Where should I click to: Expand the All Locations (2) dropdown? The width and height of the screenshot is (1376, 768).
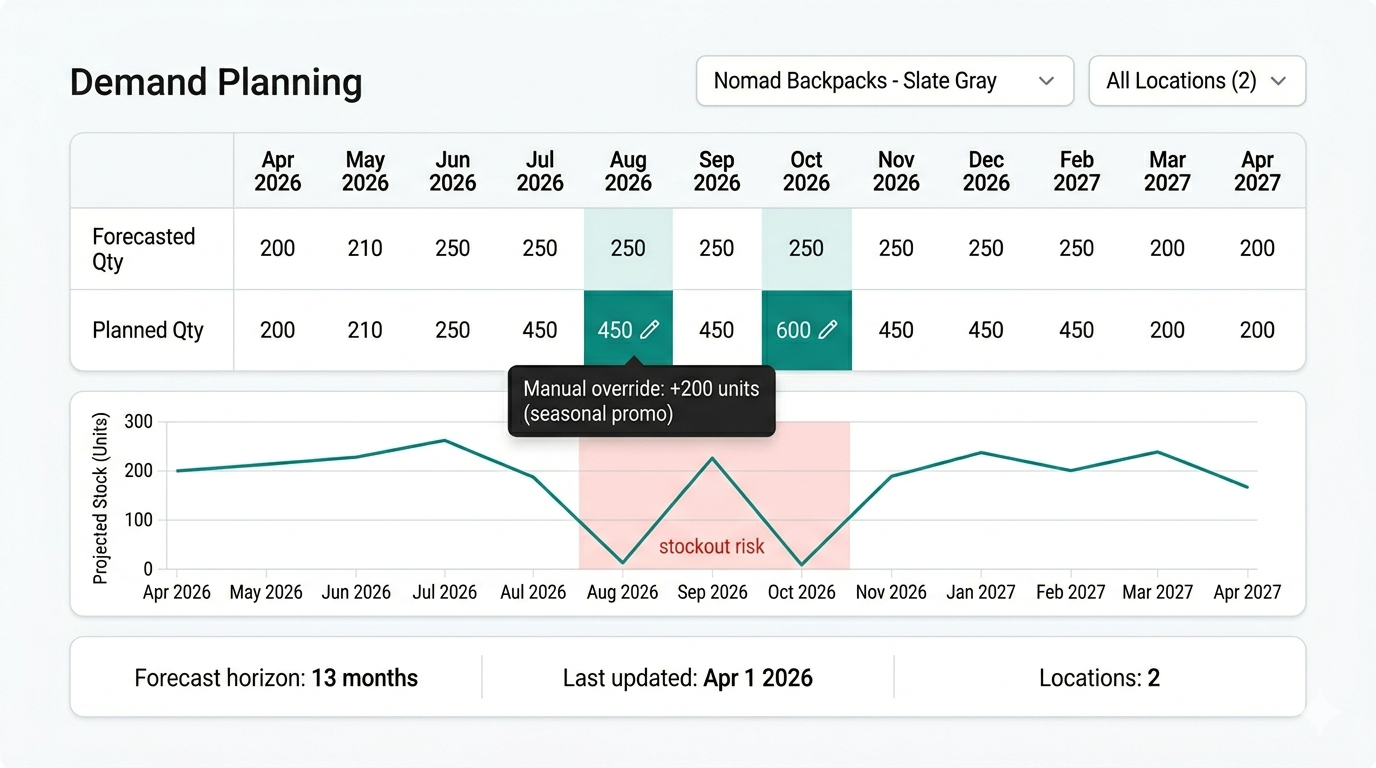1196,81
